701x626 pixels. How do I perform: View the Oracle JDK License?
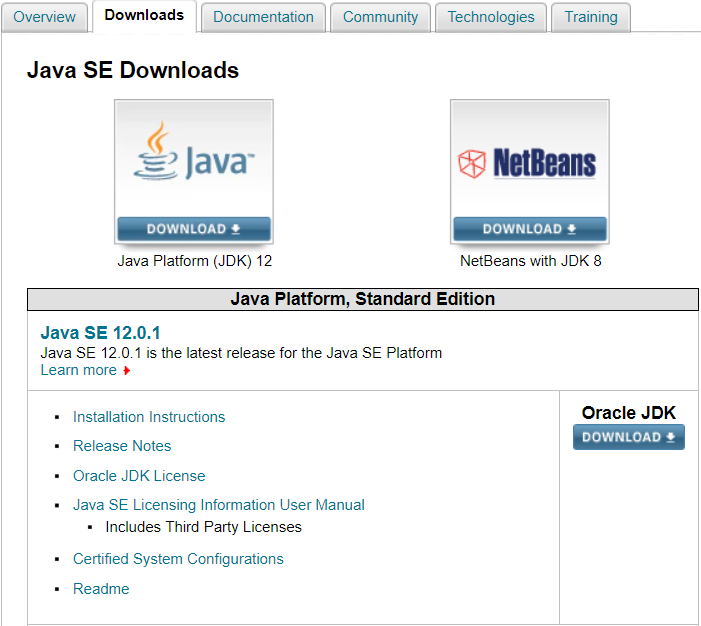pos(139,476)
